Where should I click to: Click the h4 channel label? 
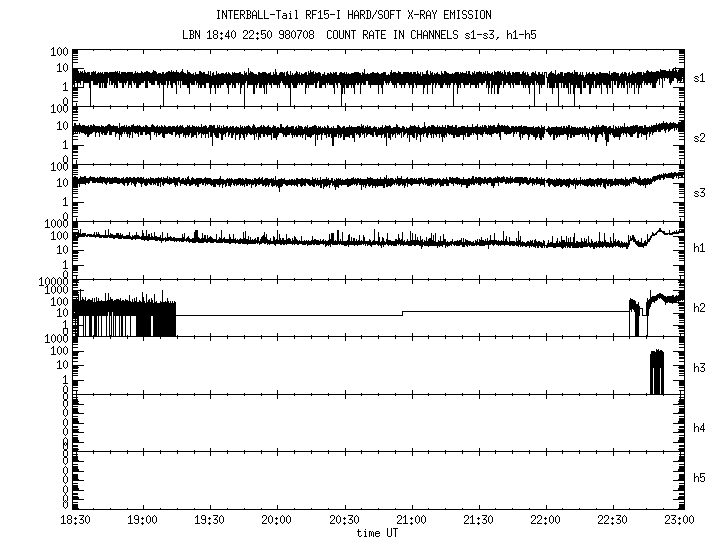pos(700,428)
